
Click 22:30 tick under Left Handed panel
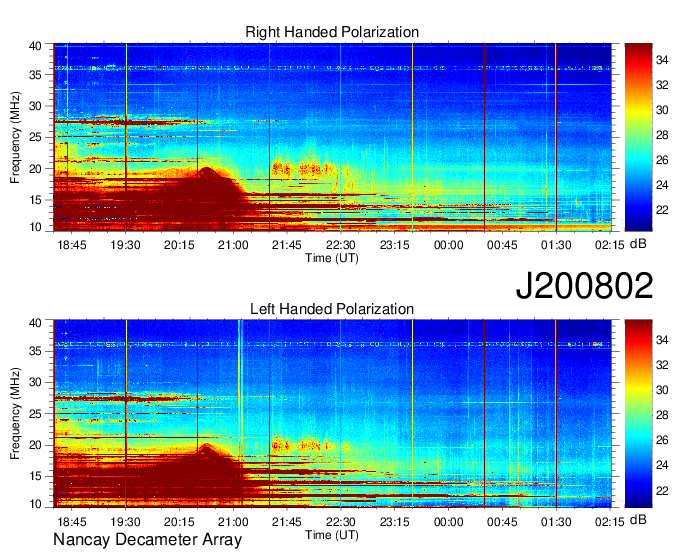click(341, 522)
